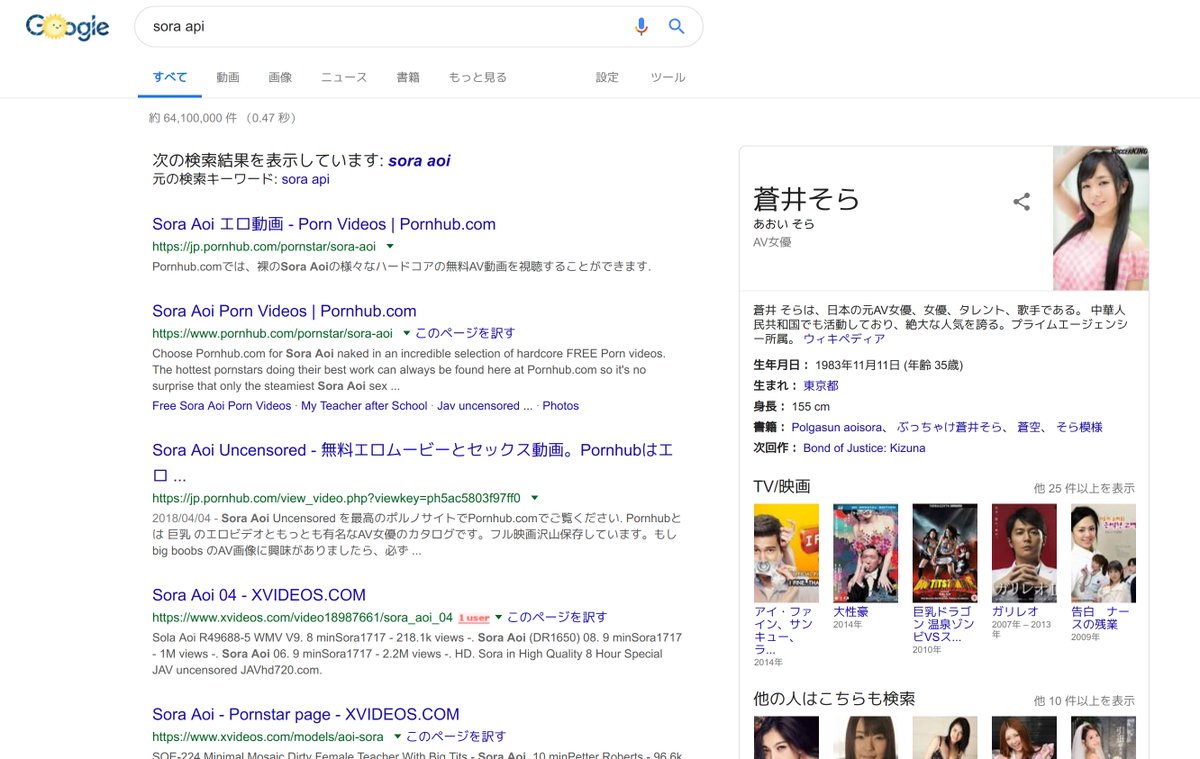Open the ニュース tab
The height and width of the screenshot is (759, 1200).
tap(344, 77)
